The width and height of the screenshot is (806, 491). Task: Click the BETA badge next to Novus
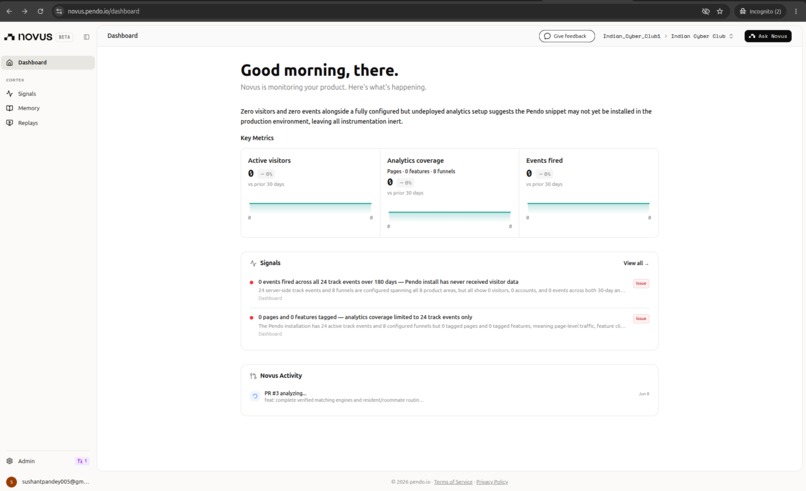pyautogui.click(x=64, y=37)
